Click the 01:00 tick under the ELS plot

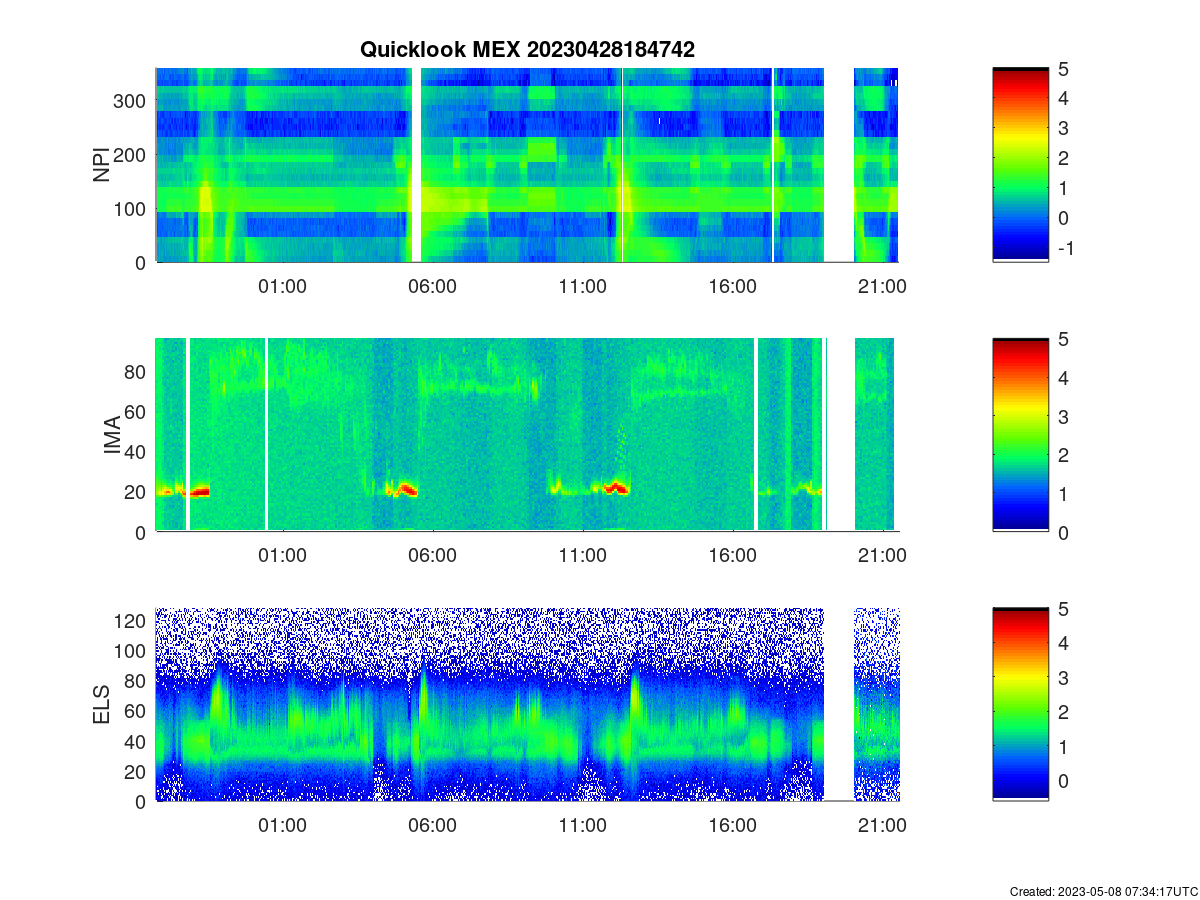282,826
